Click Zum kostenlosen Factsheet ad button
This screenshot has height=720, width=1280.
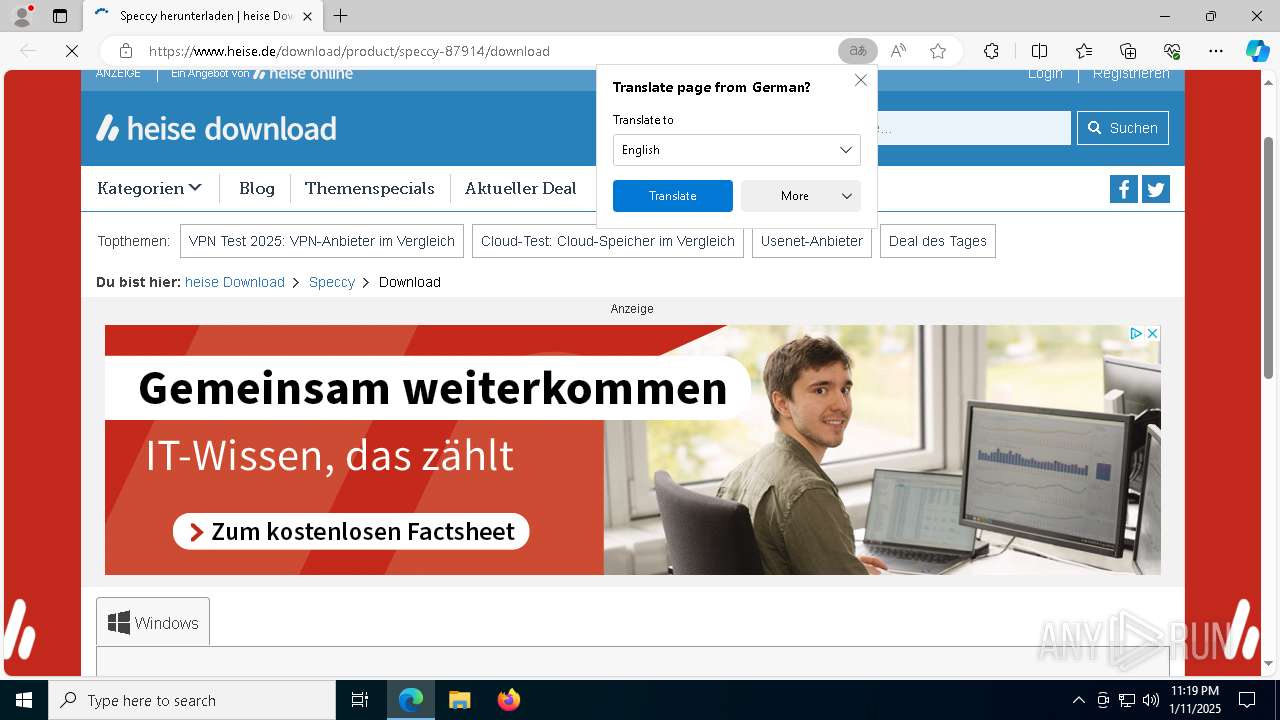[351, 531]
